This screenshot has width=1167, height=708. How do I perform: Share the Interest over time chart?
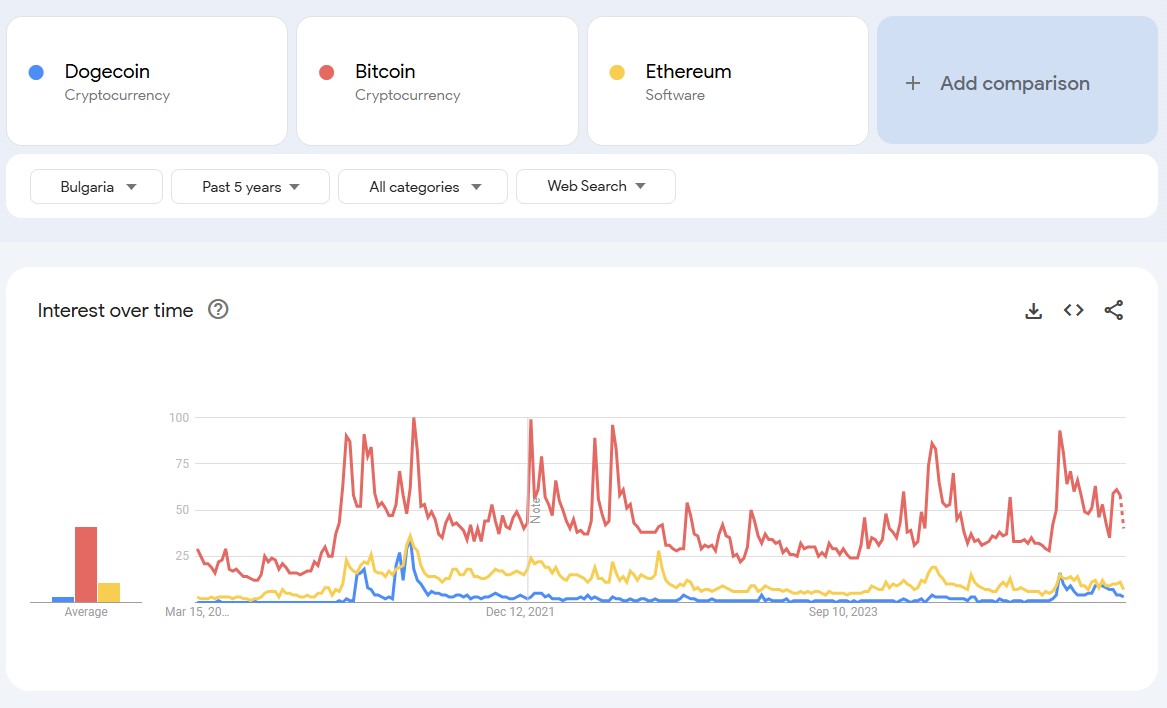click(x=1113, y=310)
